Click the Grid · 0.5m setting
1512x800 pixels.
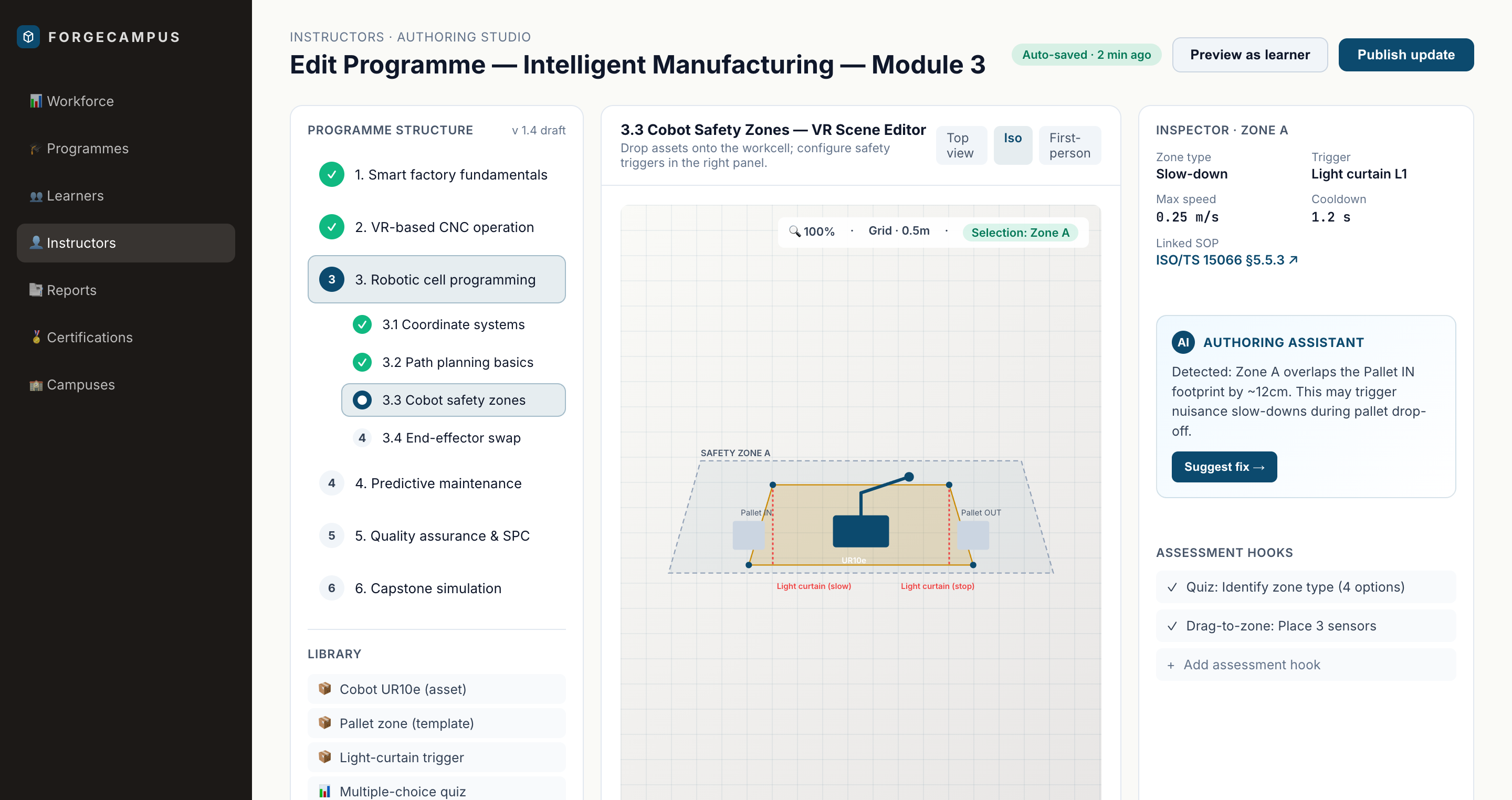(x=899, y=231)
